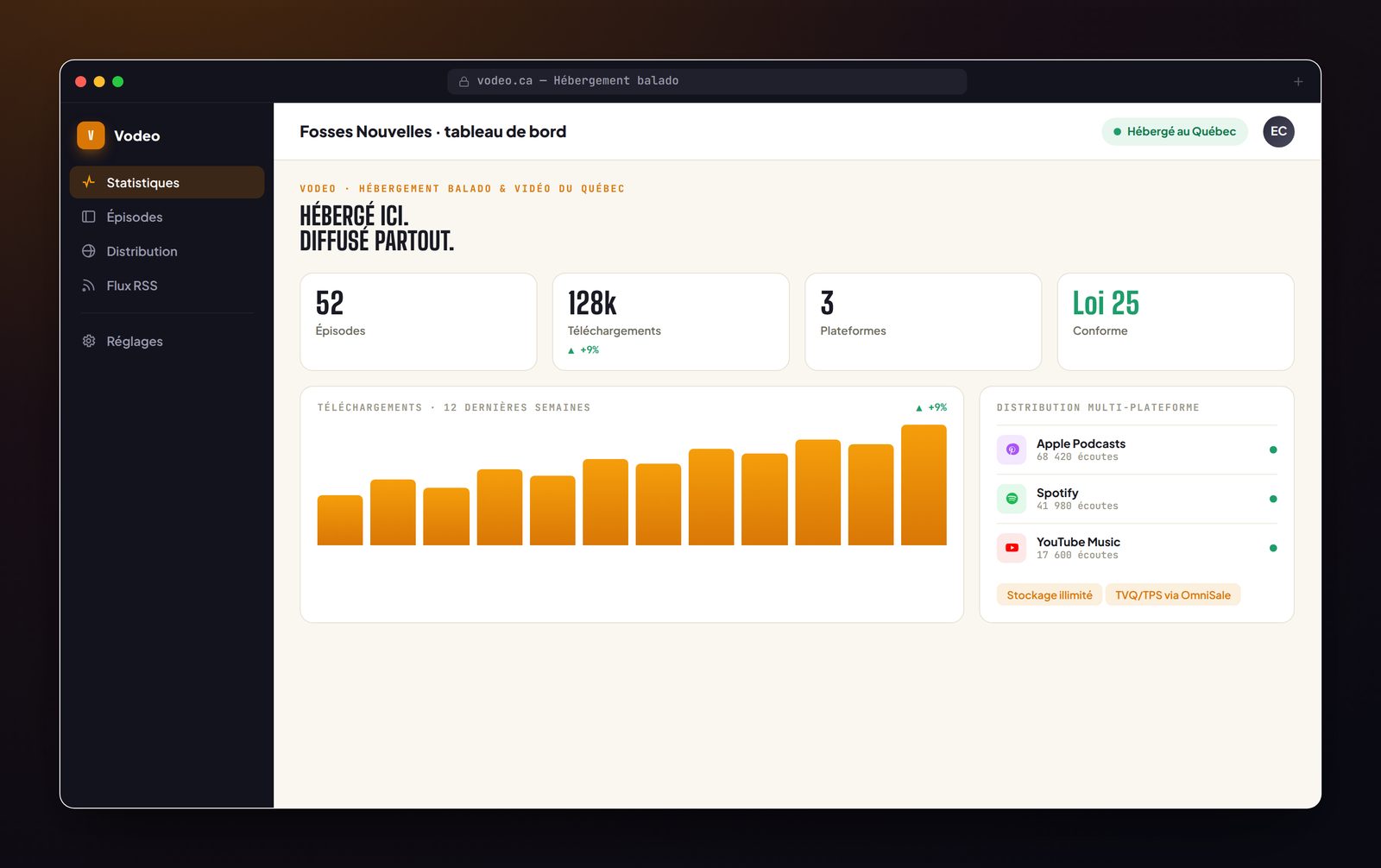Click the DISTRIBUTION MULTI-PLATEFORME heading
The width and height of the screenshot is (1381, 868).
[x=1098, y=407]
